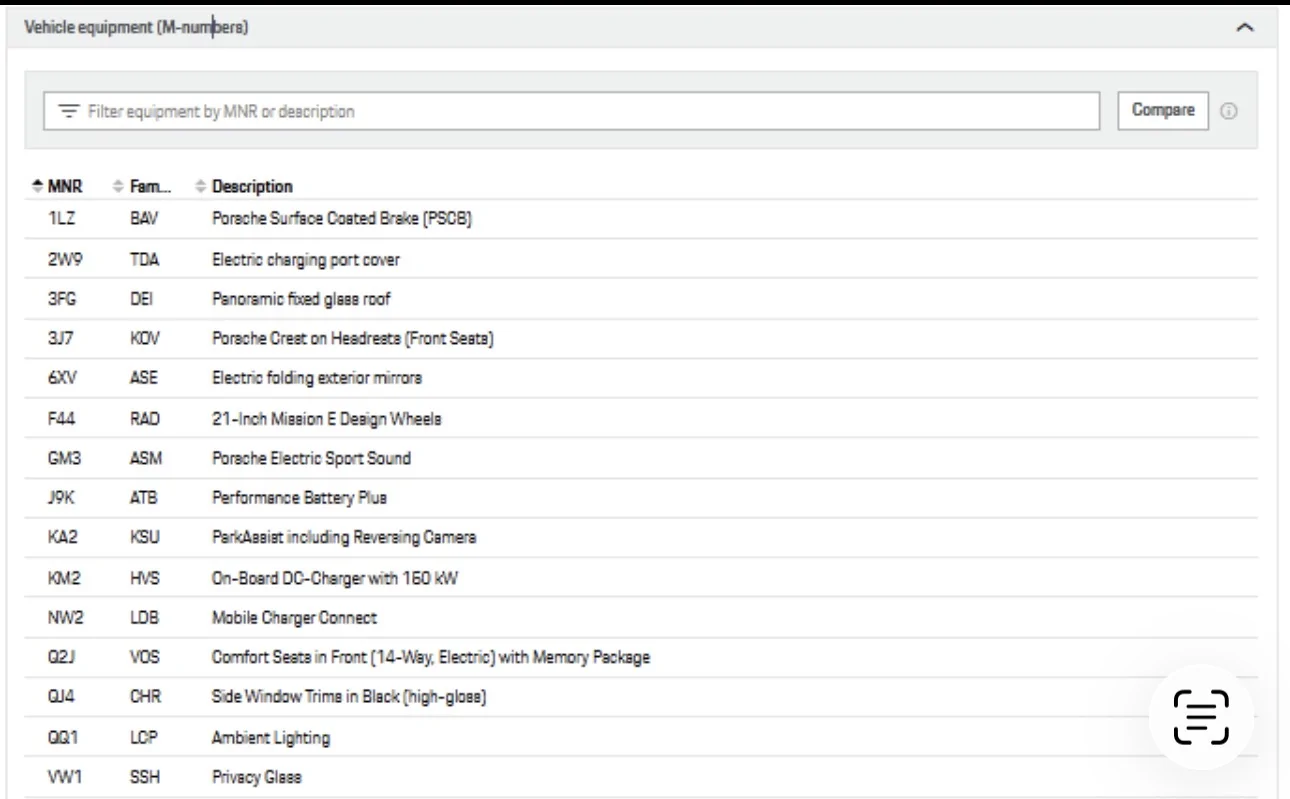Select the NW2 MNR cell

65,618
